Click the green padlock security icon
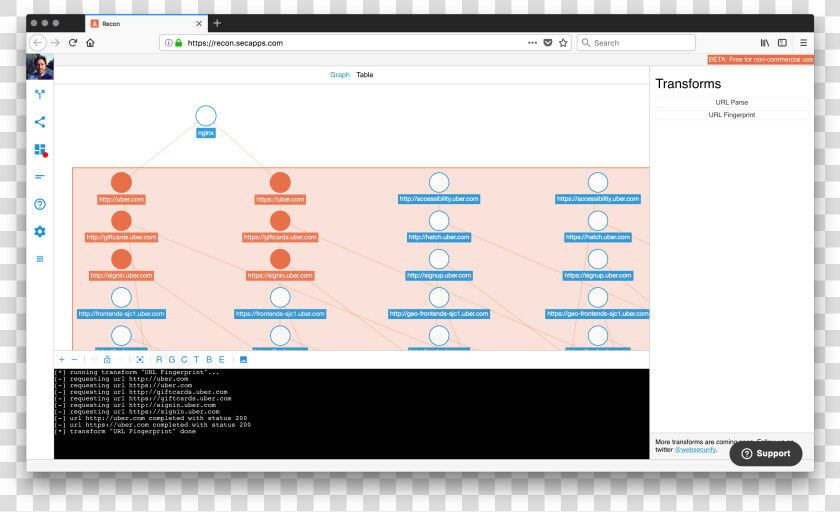This screenshot has width=840, height=512. [x=179, y=43]
